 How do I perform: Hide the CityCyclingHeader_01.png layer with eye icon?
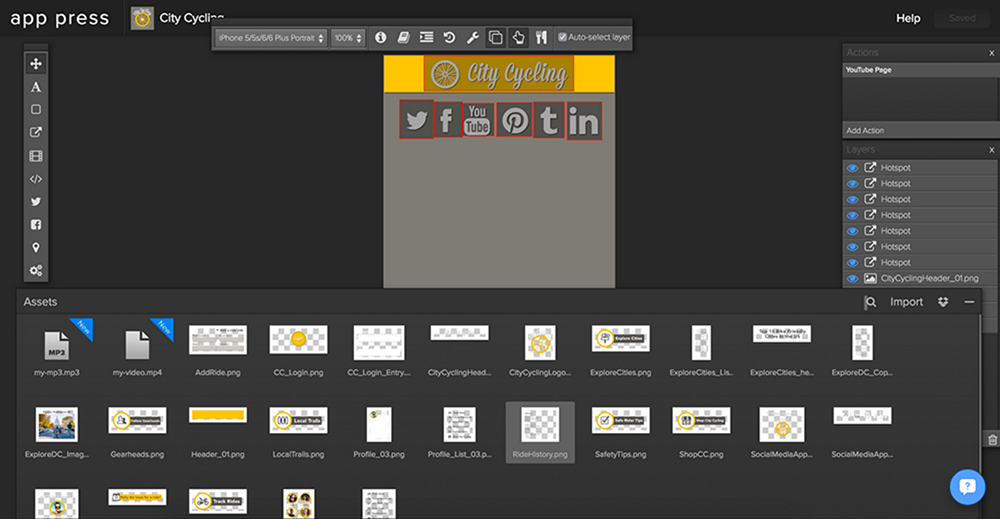pos(852,279)
